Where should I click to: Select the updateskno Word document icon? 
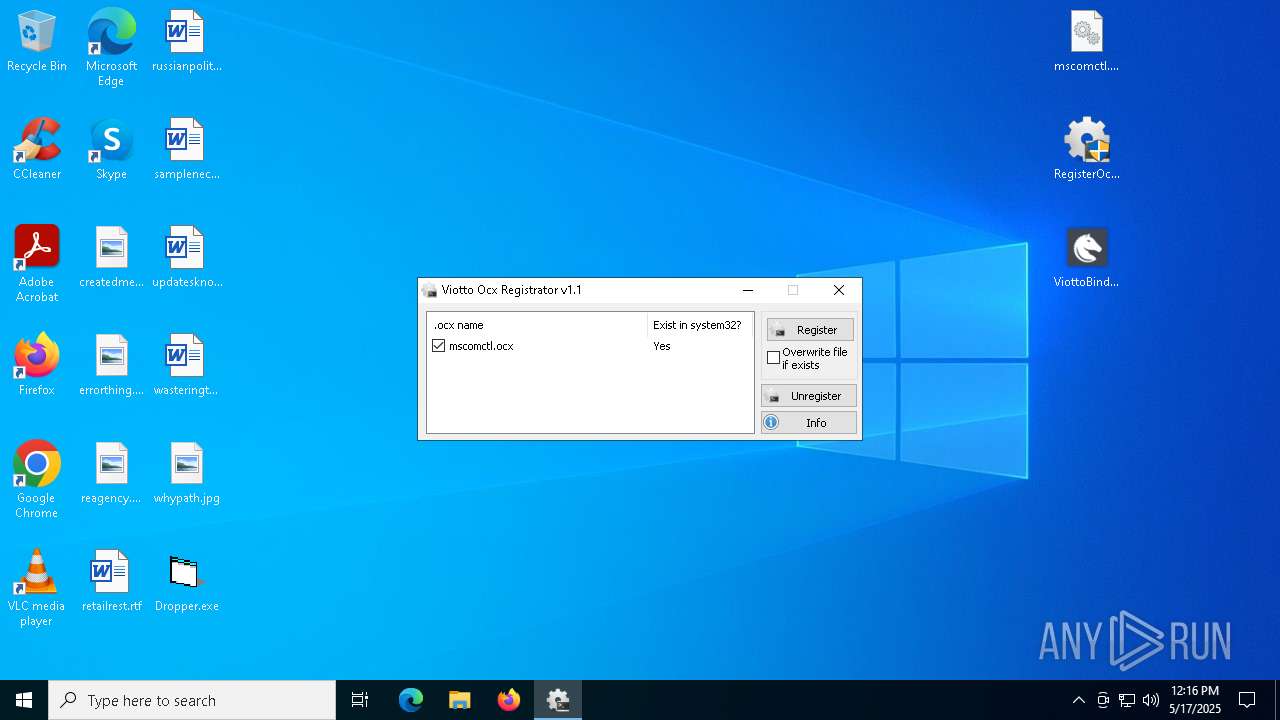pos(186,258)
